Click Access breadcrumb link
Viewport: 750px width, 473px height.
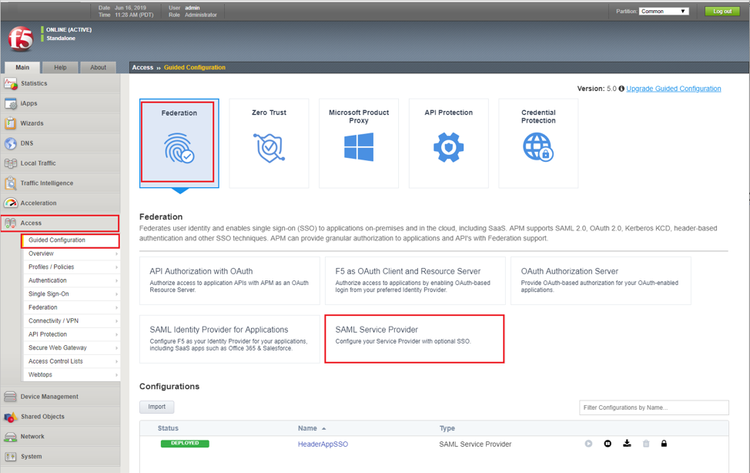tap(143, 67)
